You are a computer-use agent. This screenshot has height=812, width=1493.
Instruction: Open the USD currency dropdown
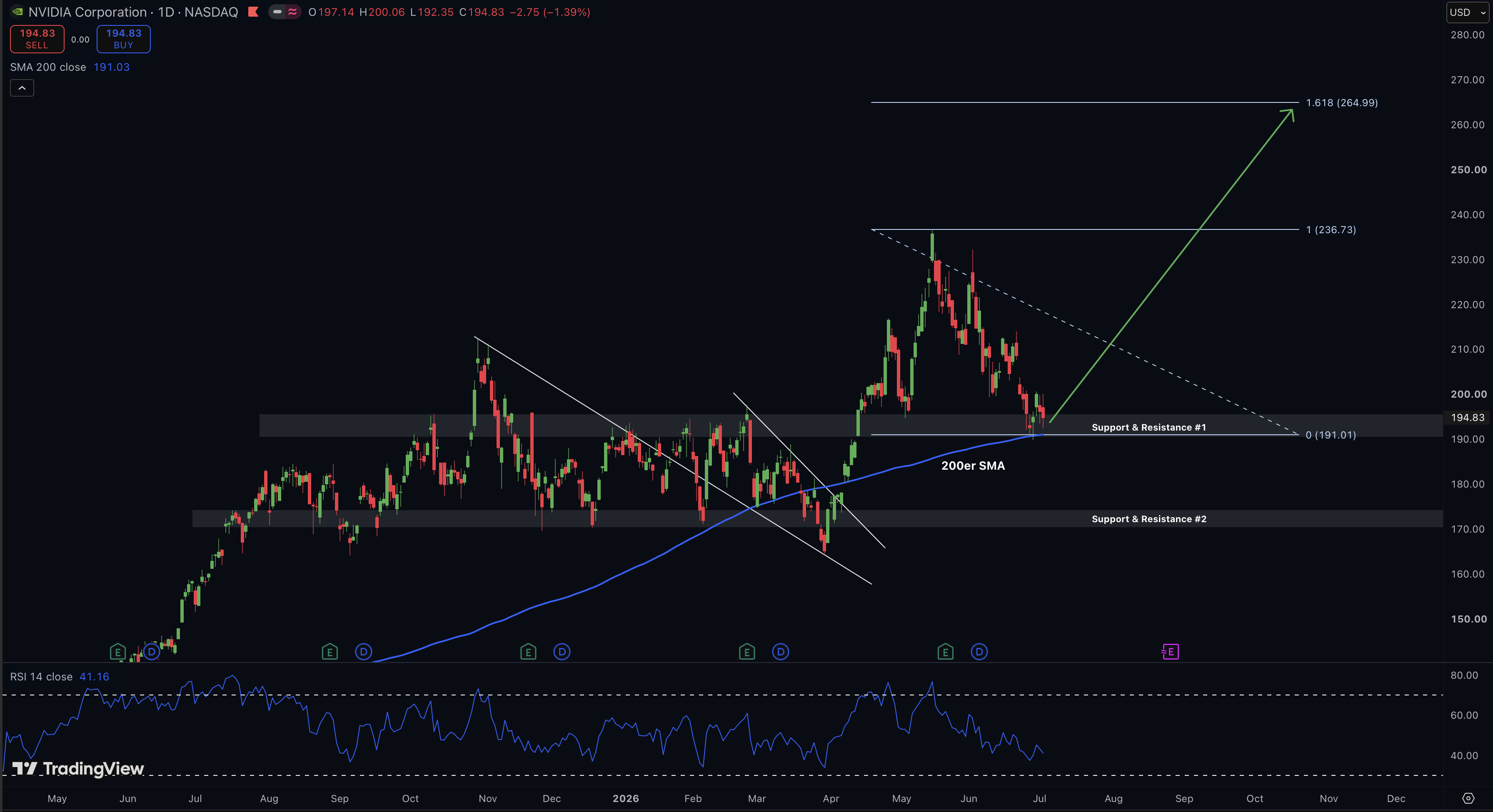point(1467,12)
